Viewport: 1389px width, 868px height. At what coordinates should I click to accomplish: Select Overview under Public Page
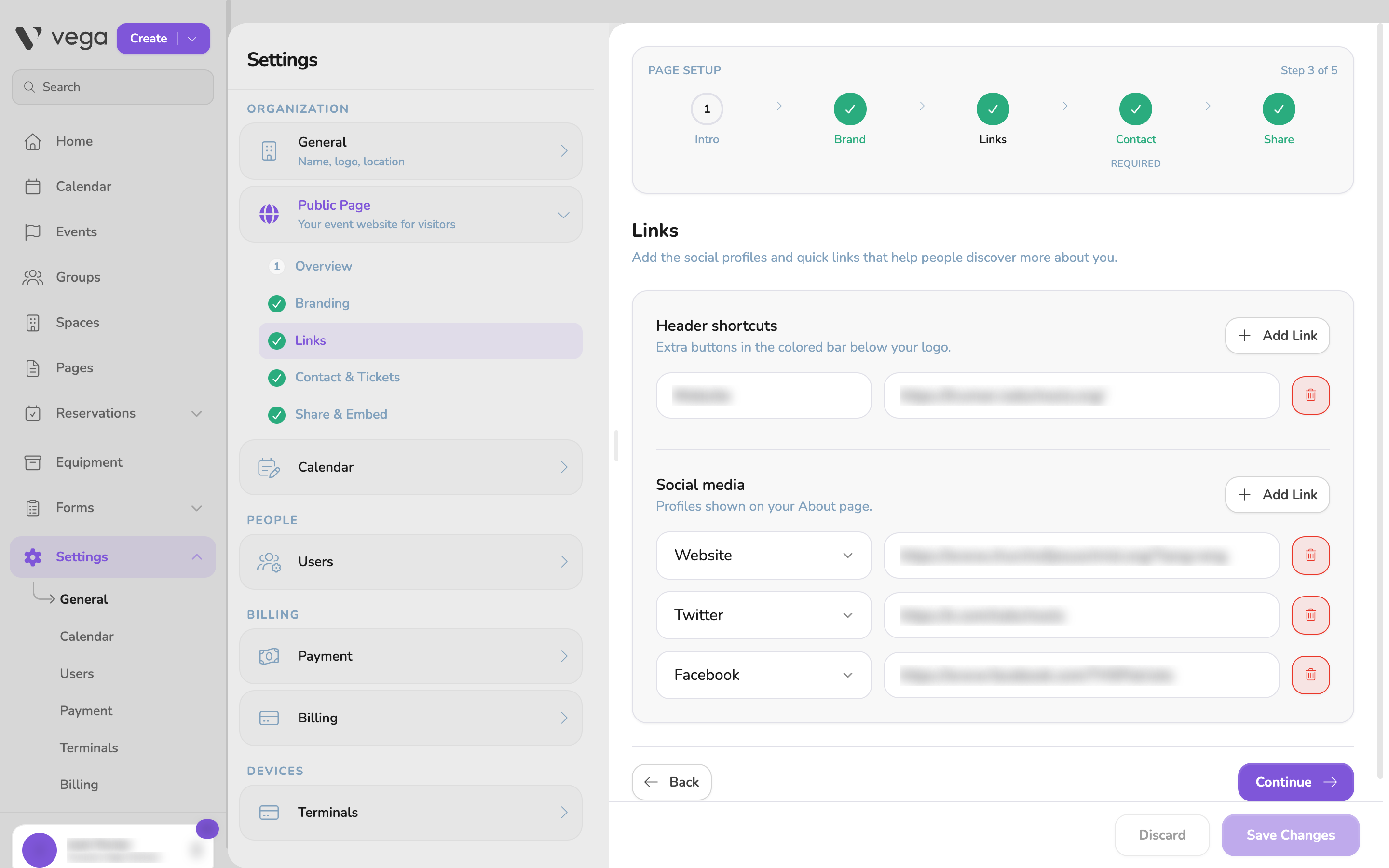click(x=420, y=266)
